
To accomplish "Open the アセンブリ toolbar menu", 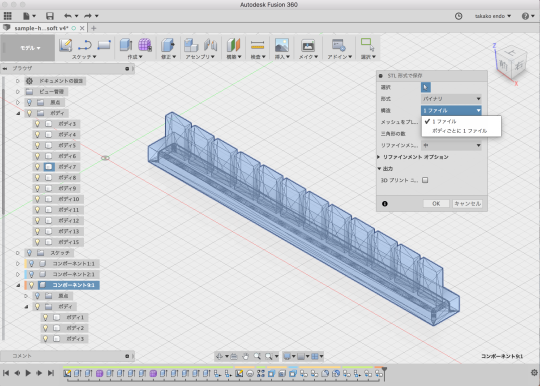I will (200, 57).
